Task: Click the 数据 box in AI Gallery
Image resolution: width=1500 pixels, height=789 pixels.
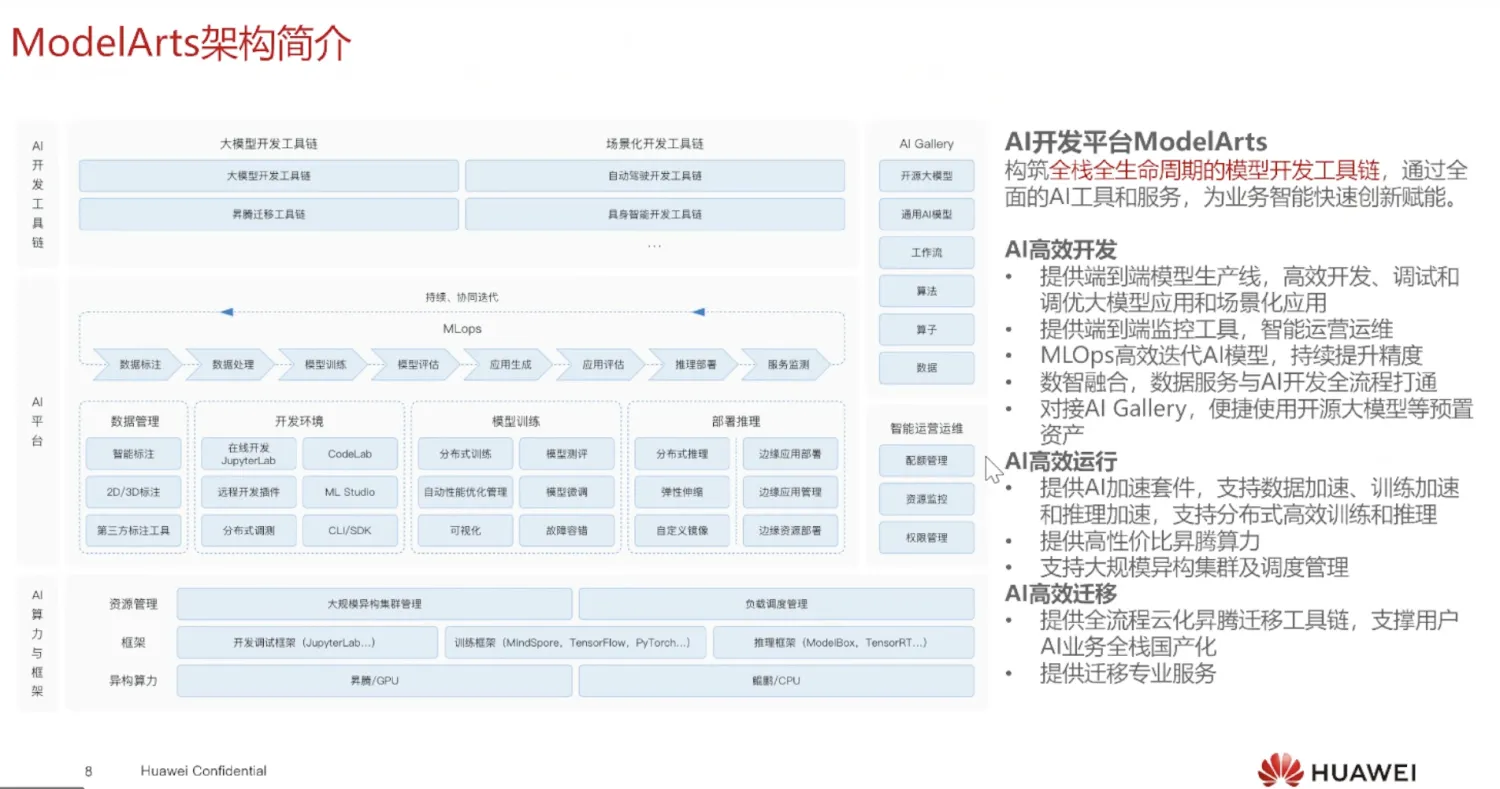Action: (x=927, y=367)
